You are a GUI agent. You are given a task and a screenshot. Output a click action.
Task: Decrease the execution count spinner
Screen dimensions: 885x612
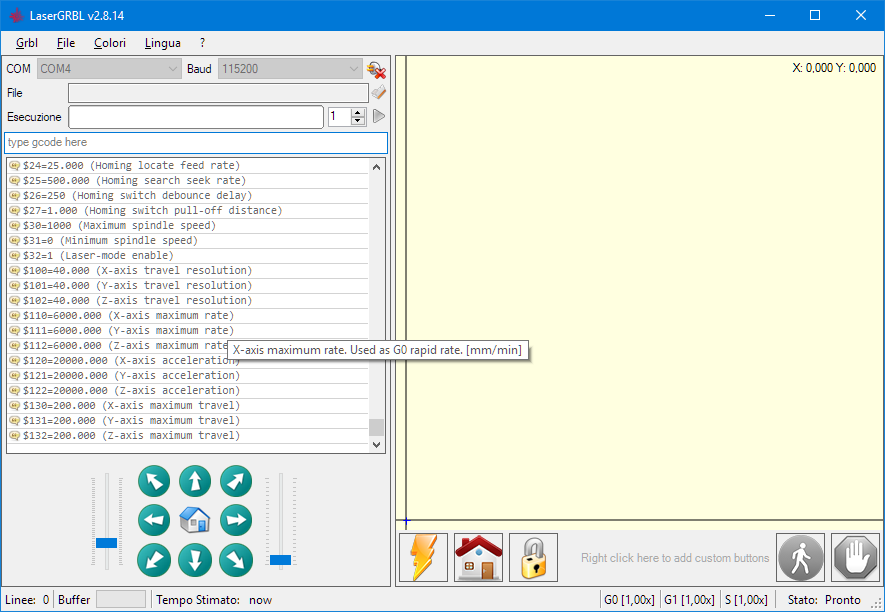click(x=358, y=121)
